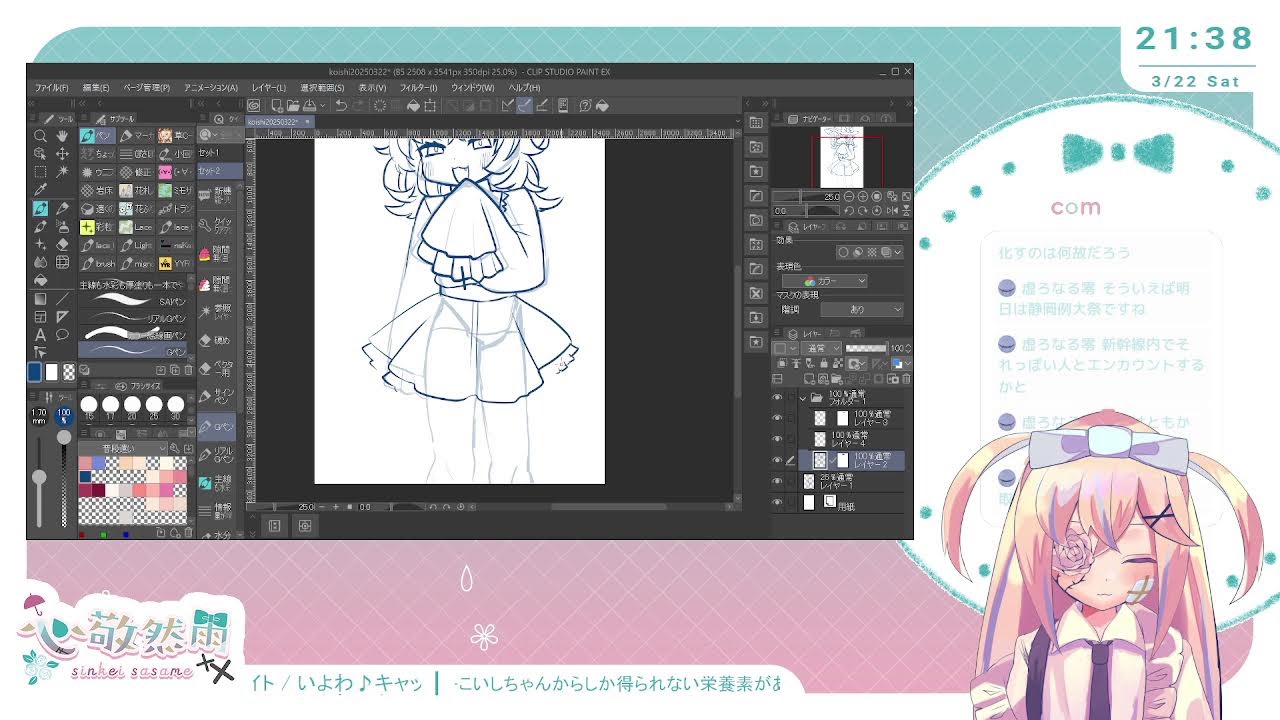Select the Text tool (A)
1280x720 pixels.
(x=40, y=335)
